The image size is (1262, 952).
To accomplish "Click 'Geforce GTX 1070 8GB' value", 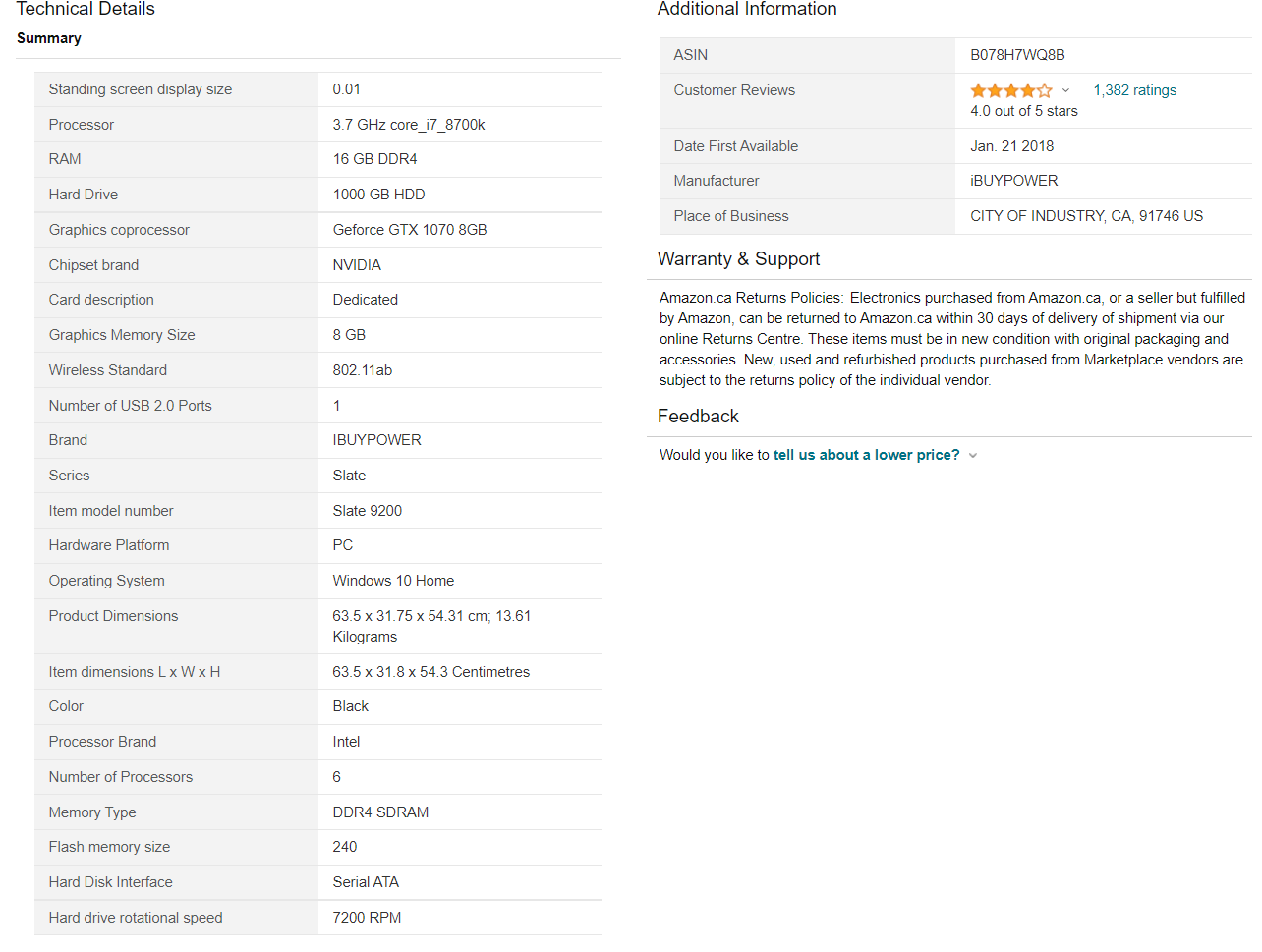I will [410, 230].
